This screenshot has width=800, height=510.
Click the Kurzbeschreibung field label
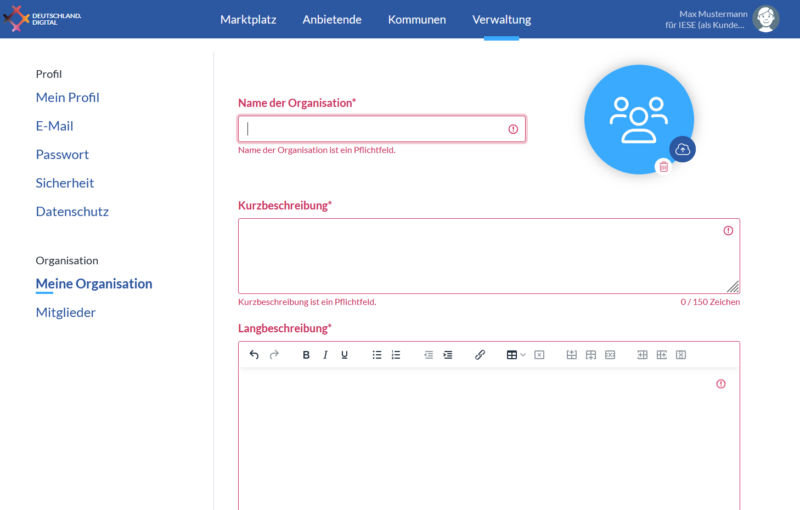coord(285,206)
